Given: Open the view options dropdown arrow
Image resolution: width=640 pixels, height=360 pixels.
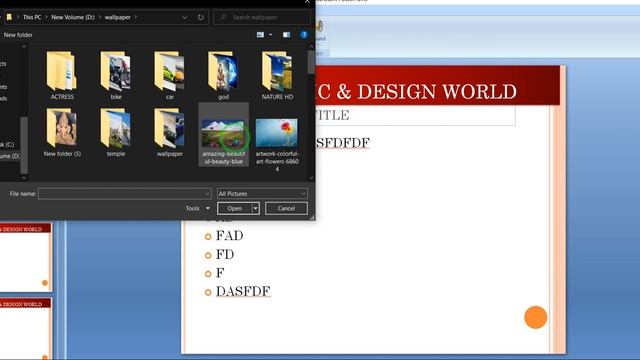Looking at the screenshot, I should 270,35.
